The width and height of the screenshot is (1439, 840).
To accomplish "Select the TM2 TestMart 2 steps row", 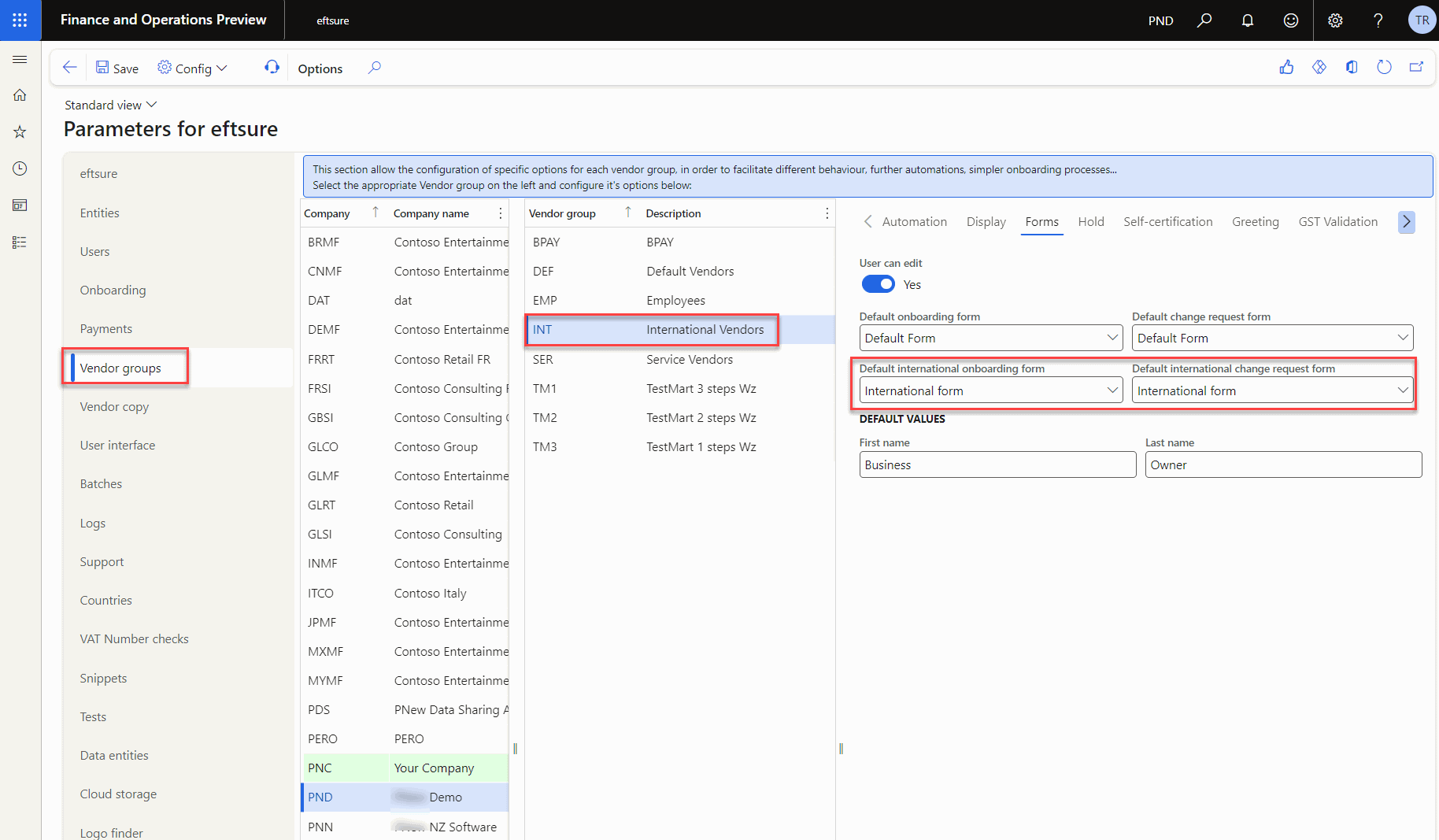I will coord(680,417).
